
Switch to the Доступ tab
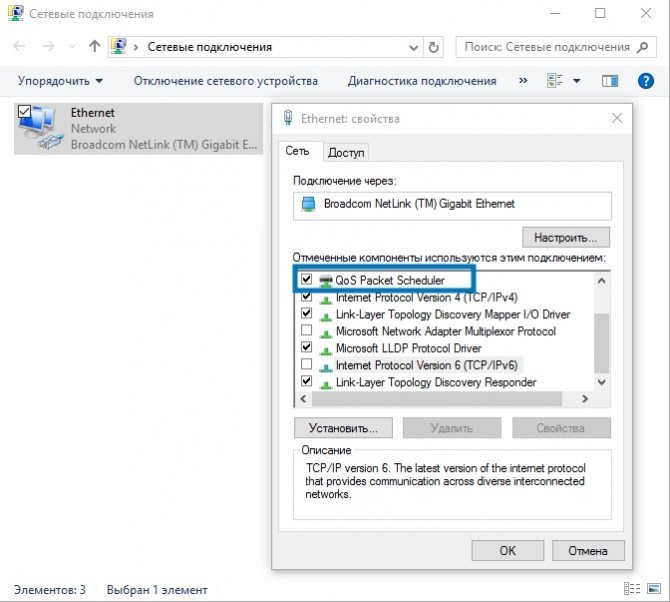pos(346,153)
